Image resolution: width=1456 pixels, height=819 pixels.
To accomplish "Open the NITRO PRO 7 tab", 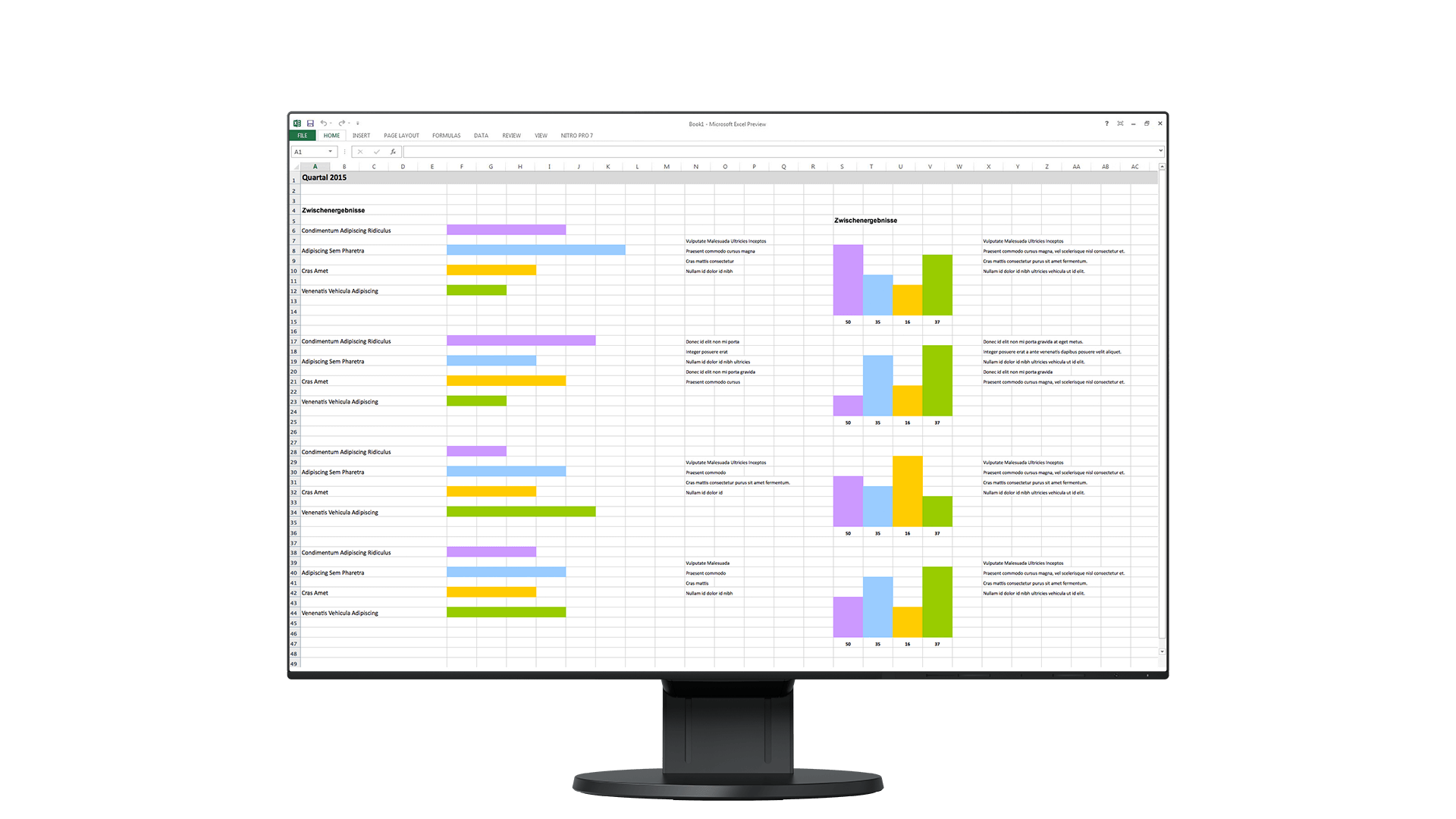I will 577,136.
